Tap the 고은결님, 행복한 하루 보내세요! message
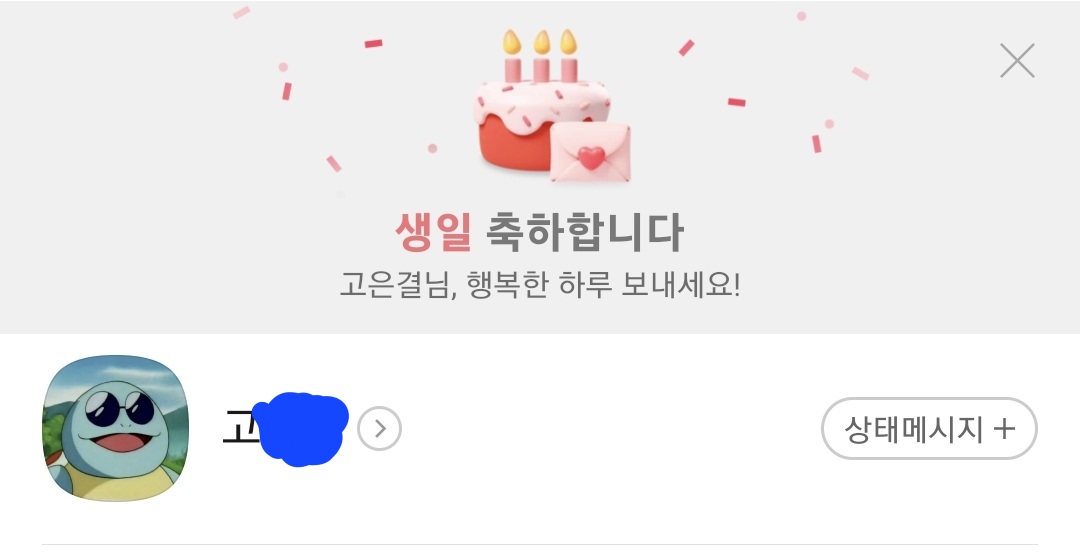The image size is (1080, 560). pos(540,284)
